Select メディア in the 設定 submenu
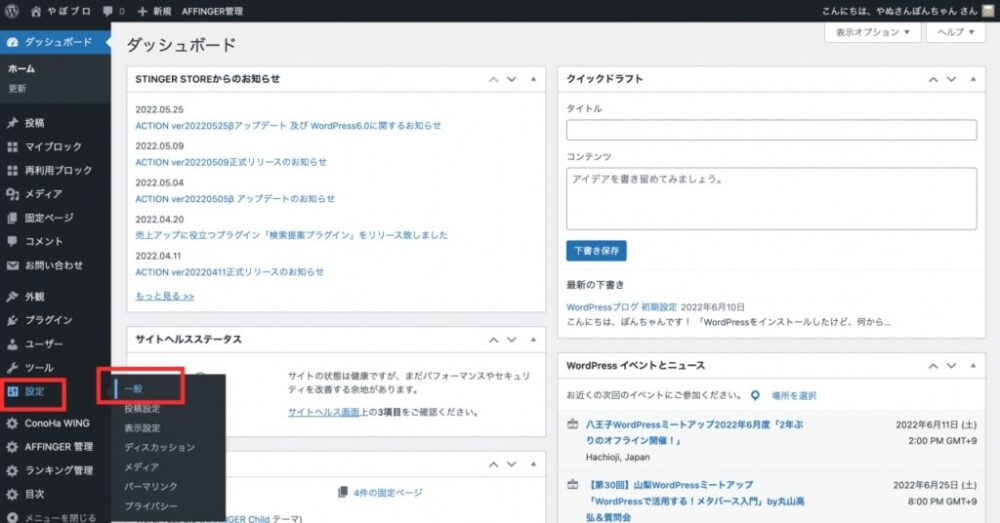The width and height of the screenshot is (1000, 523). tap(142, 467)
